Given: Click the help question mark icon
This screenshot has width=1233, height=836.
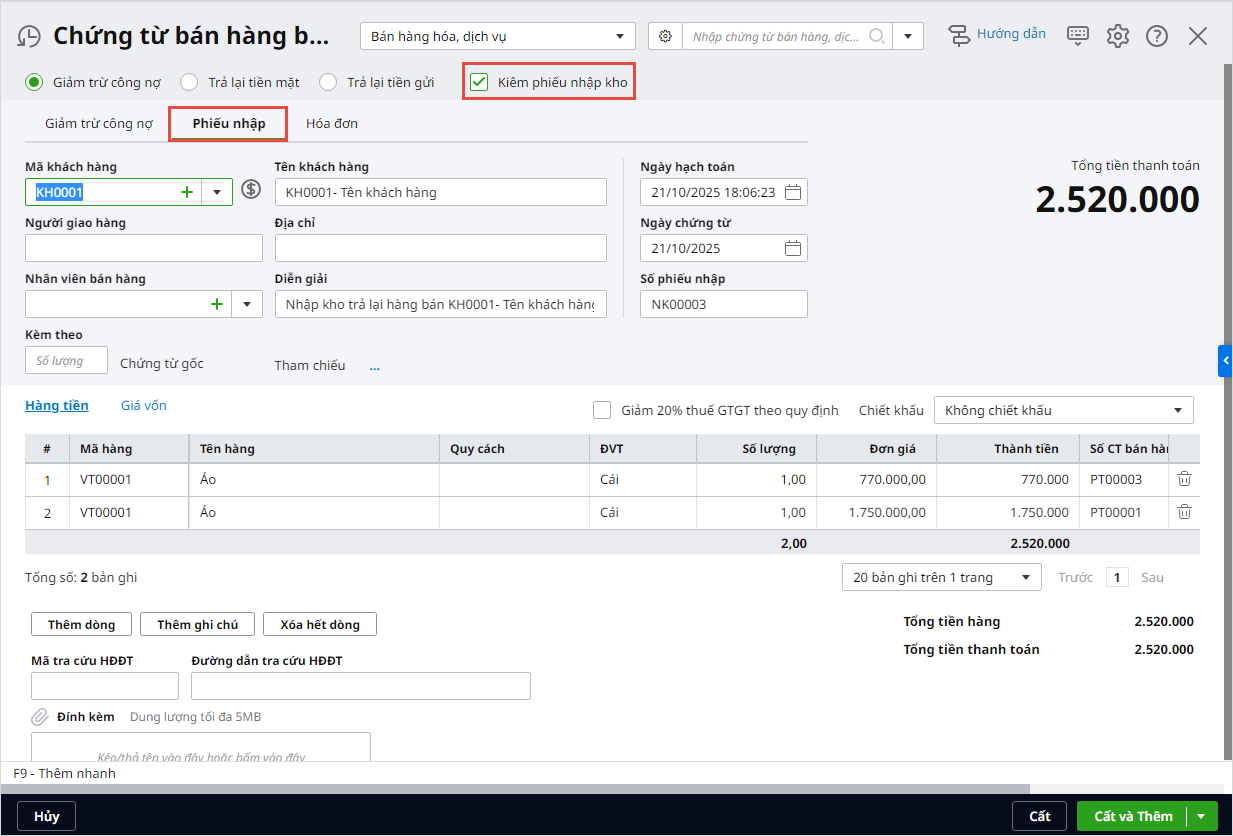Looking at the screenshot, I should (x=1157, y=36).
